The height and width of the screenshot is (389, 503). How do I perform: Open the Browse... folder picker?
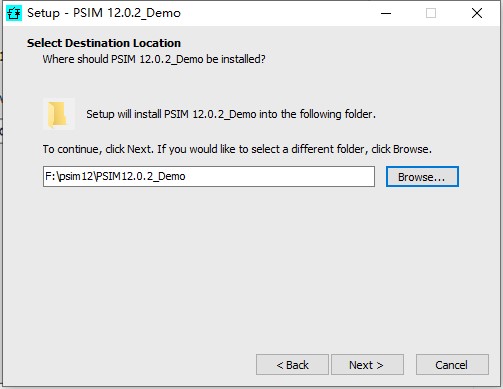[422, 177]
